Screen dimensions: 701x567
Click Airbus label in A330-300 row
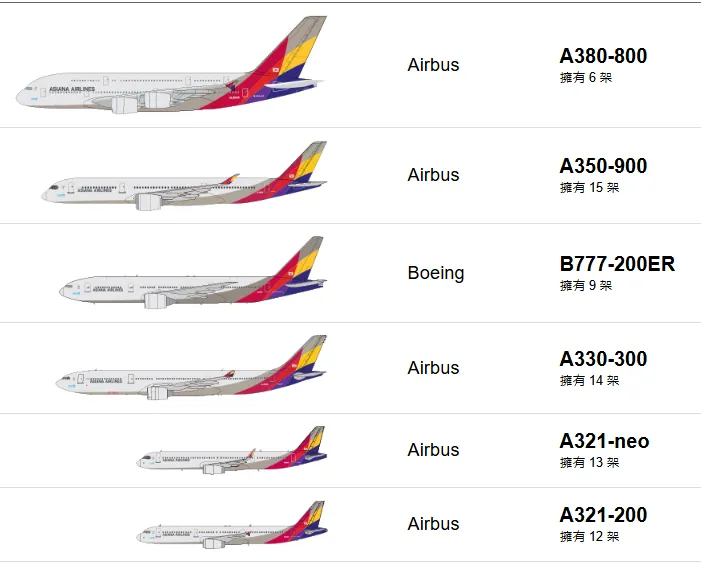click(433, 368)
